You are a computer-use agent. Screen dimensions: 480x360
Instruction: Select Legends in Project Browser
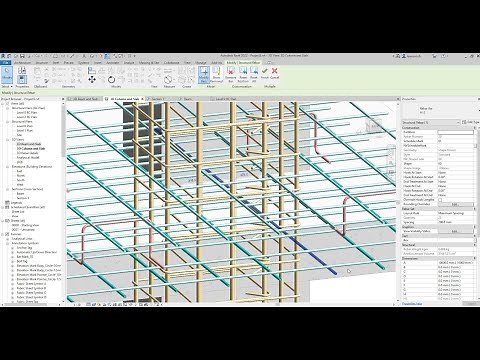click(16, 203)
